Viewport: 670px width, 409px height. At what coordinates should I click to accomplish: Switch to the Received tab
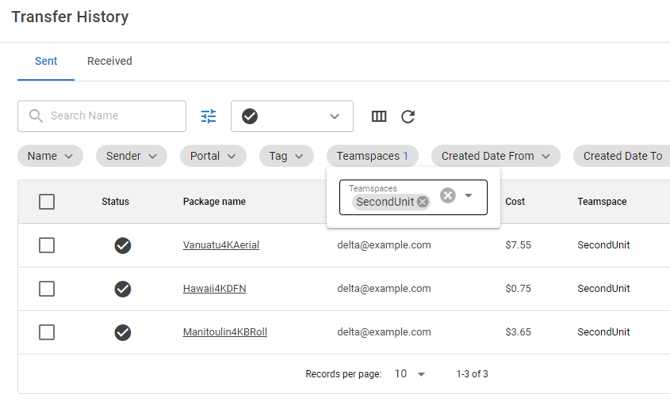pos(109,61)
